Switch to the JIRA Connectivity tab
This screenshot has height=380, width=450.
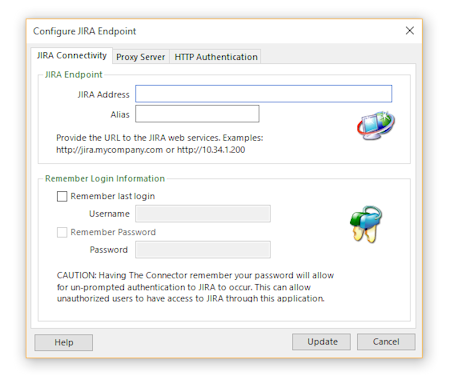point(72,55)
